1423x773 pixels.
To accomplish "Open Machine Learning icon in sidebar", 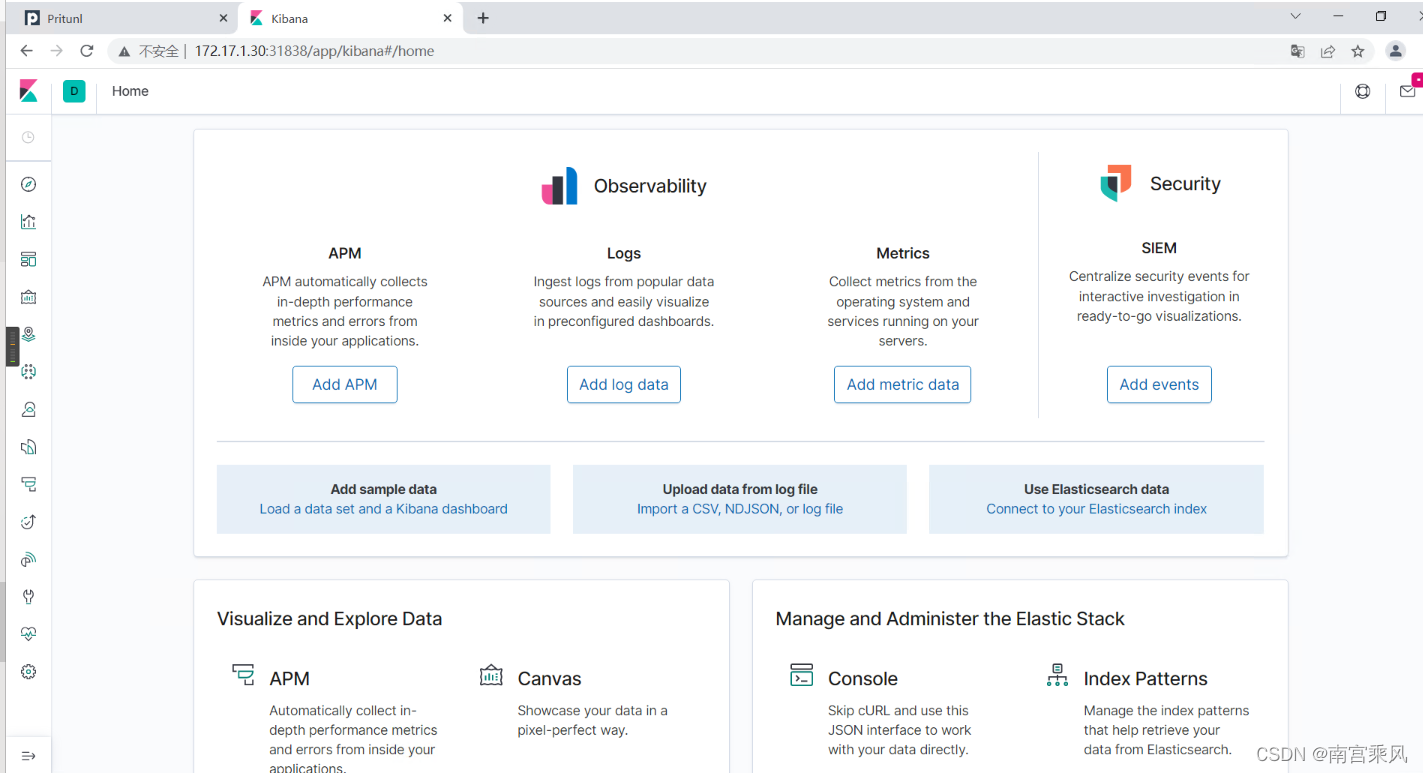I will [x=28, y=371].
